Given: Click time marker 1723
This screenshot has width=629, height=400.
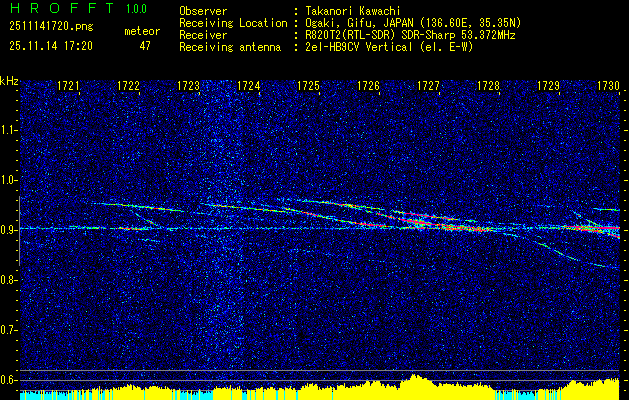Looking at the screenshot, I should (189, 85).
